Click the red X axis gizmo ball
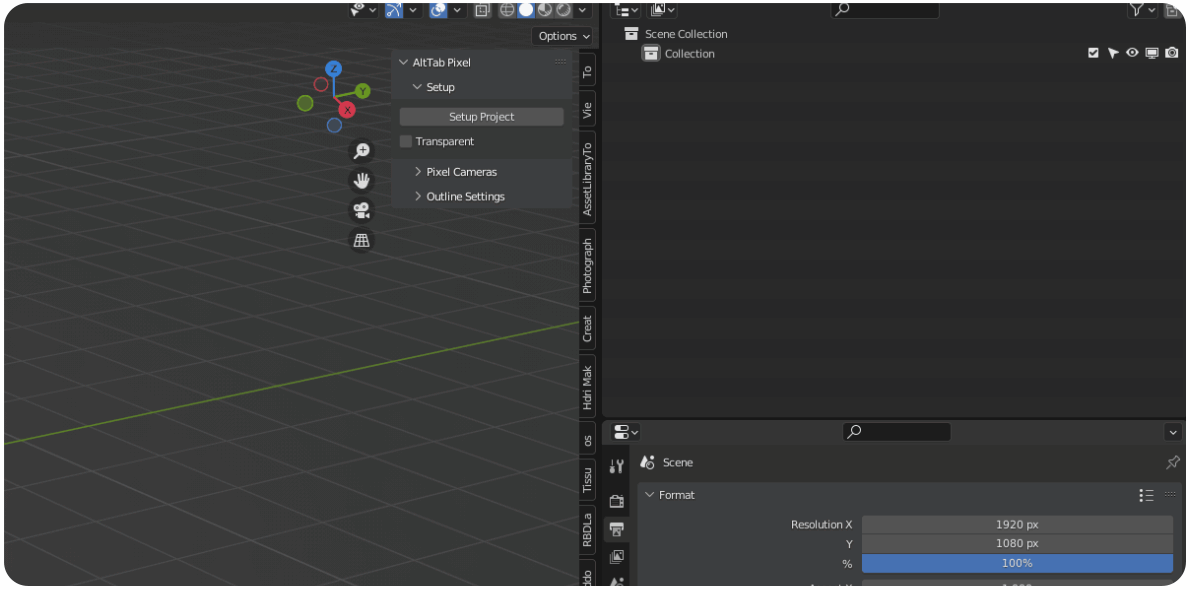This screenshot has height=590, width=1190. click(x=347, y=110)
